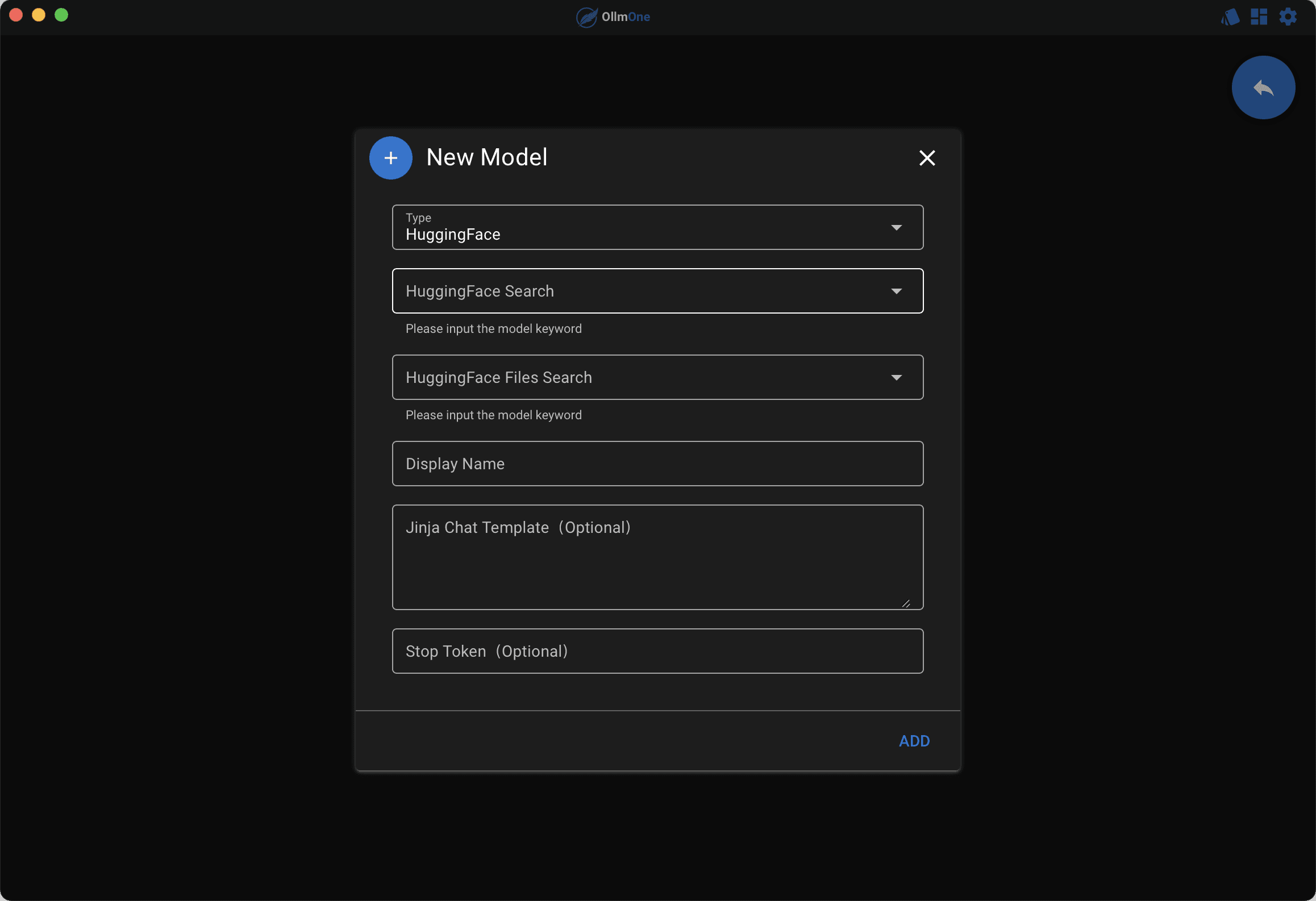
Task: Click the yellow macOS minimize button
Action: 39,15
